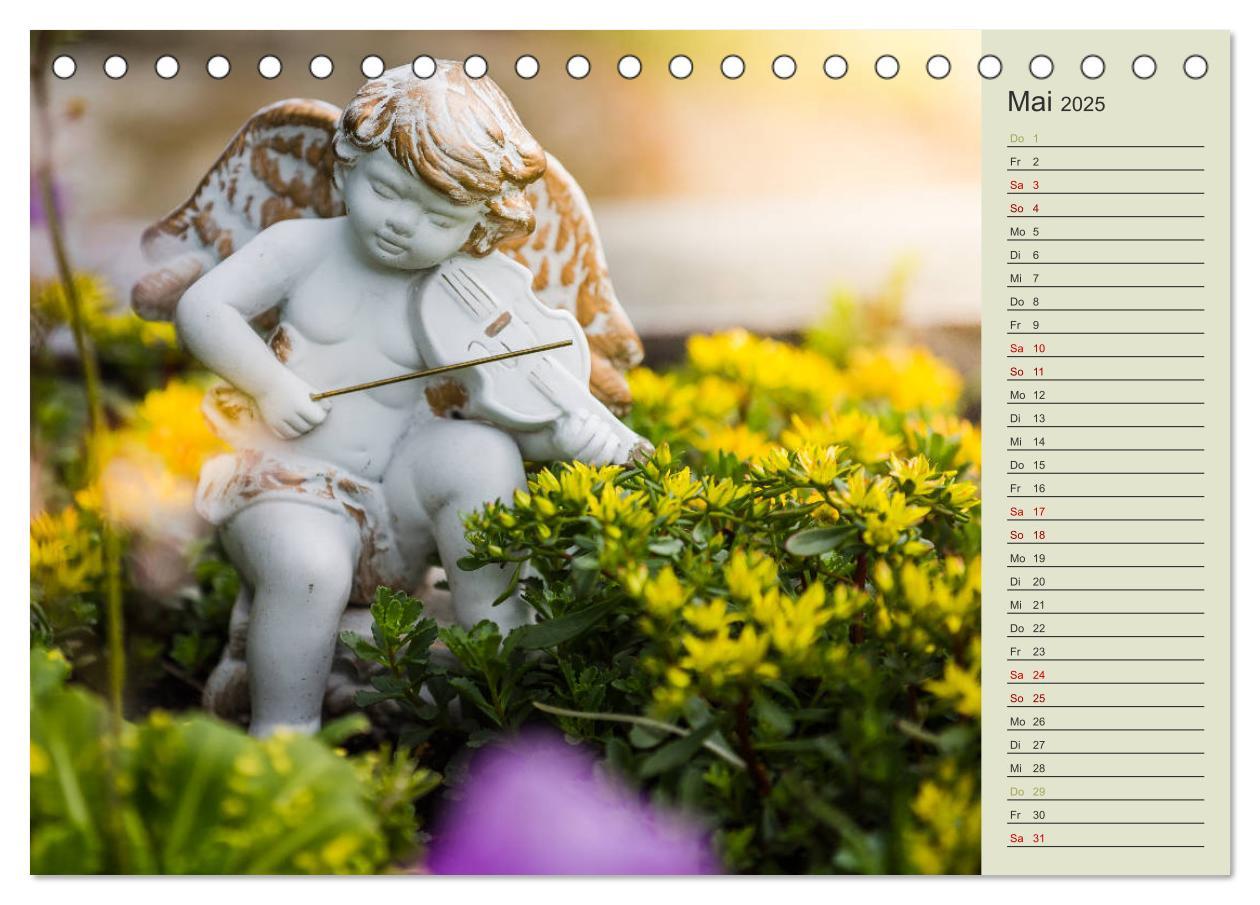Select the 'Di 6' calendar row
This screenshot has height=905, width=1260.
click(1105, 255)
